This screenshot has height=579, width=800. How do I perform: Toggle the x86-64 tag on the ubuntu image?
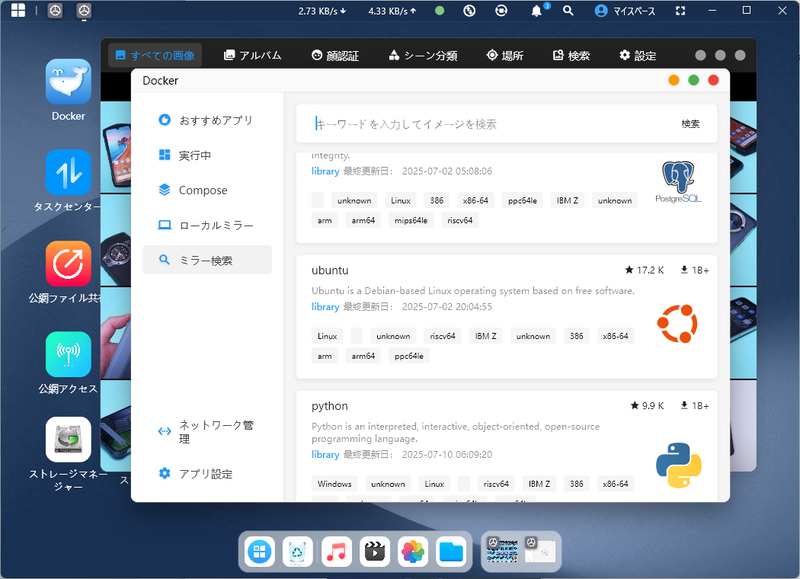615,335
